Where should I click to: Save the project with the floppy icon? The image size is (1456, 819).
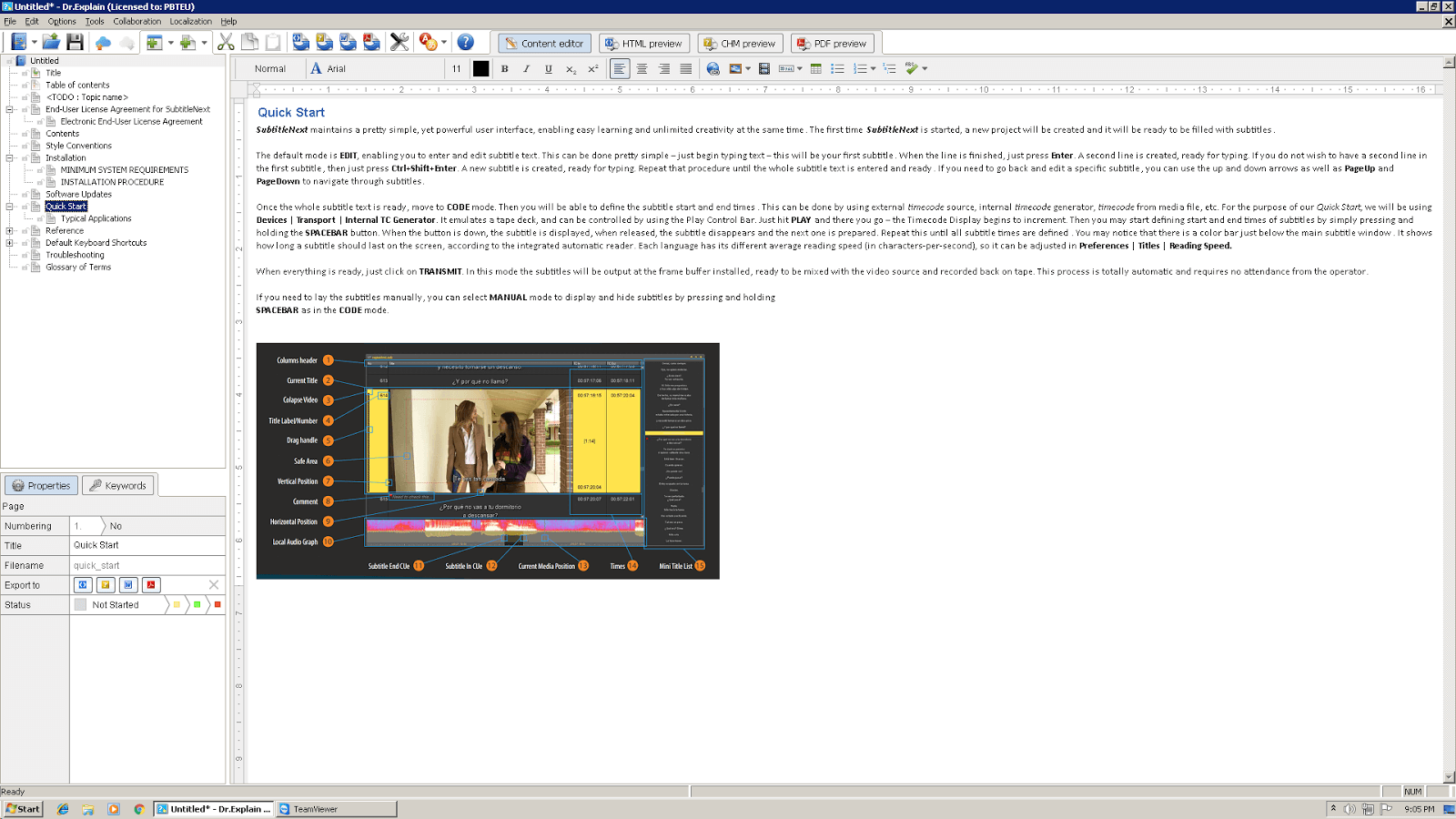(x=75, y=42)
